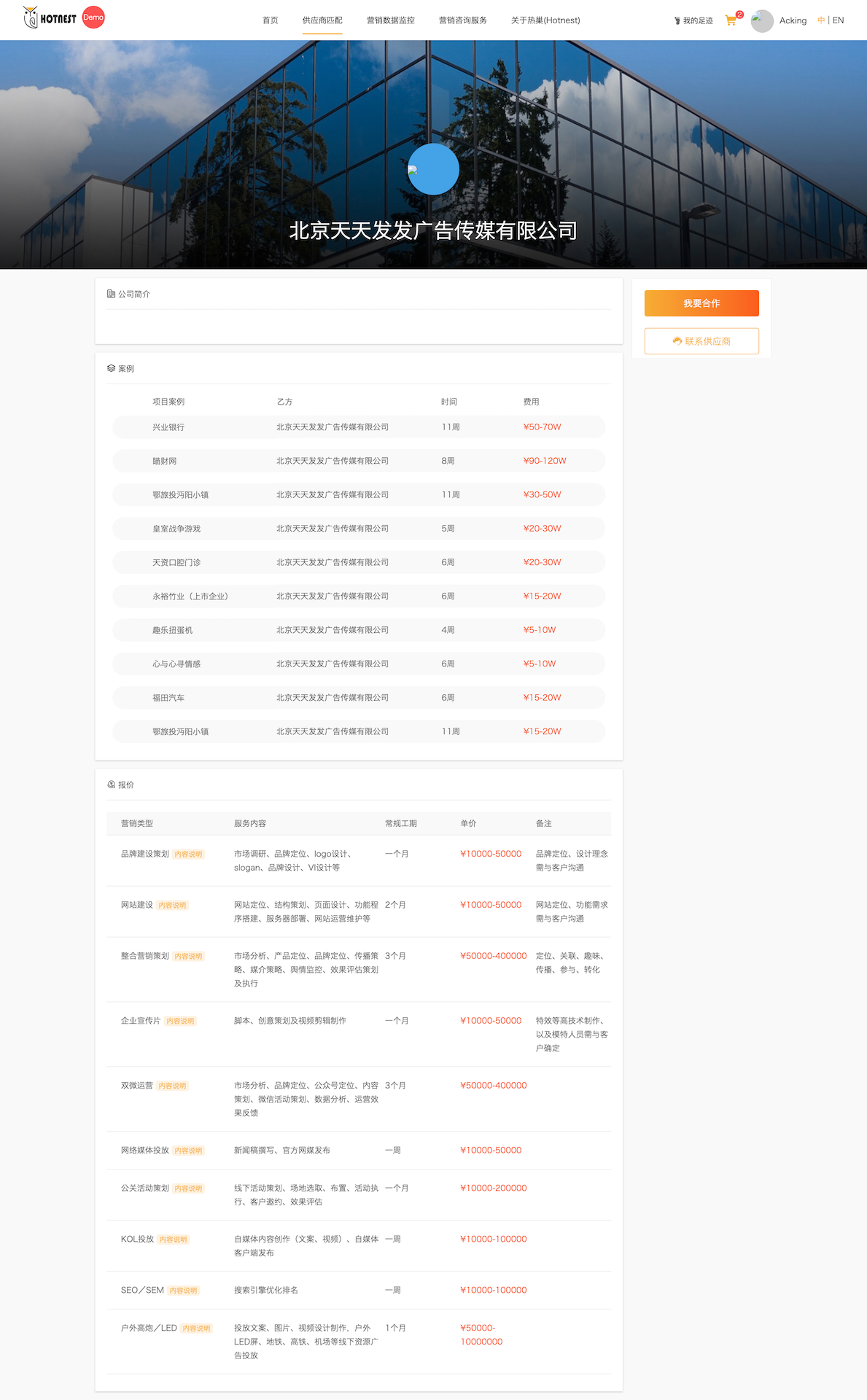Click the user avatar next to Acking
Screen dimensions: 867x1400
point(762,20)
